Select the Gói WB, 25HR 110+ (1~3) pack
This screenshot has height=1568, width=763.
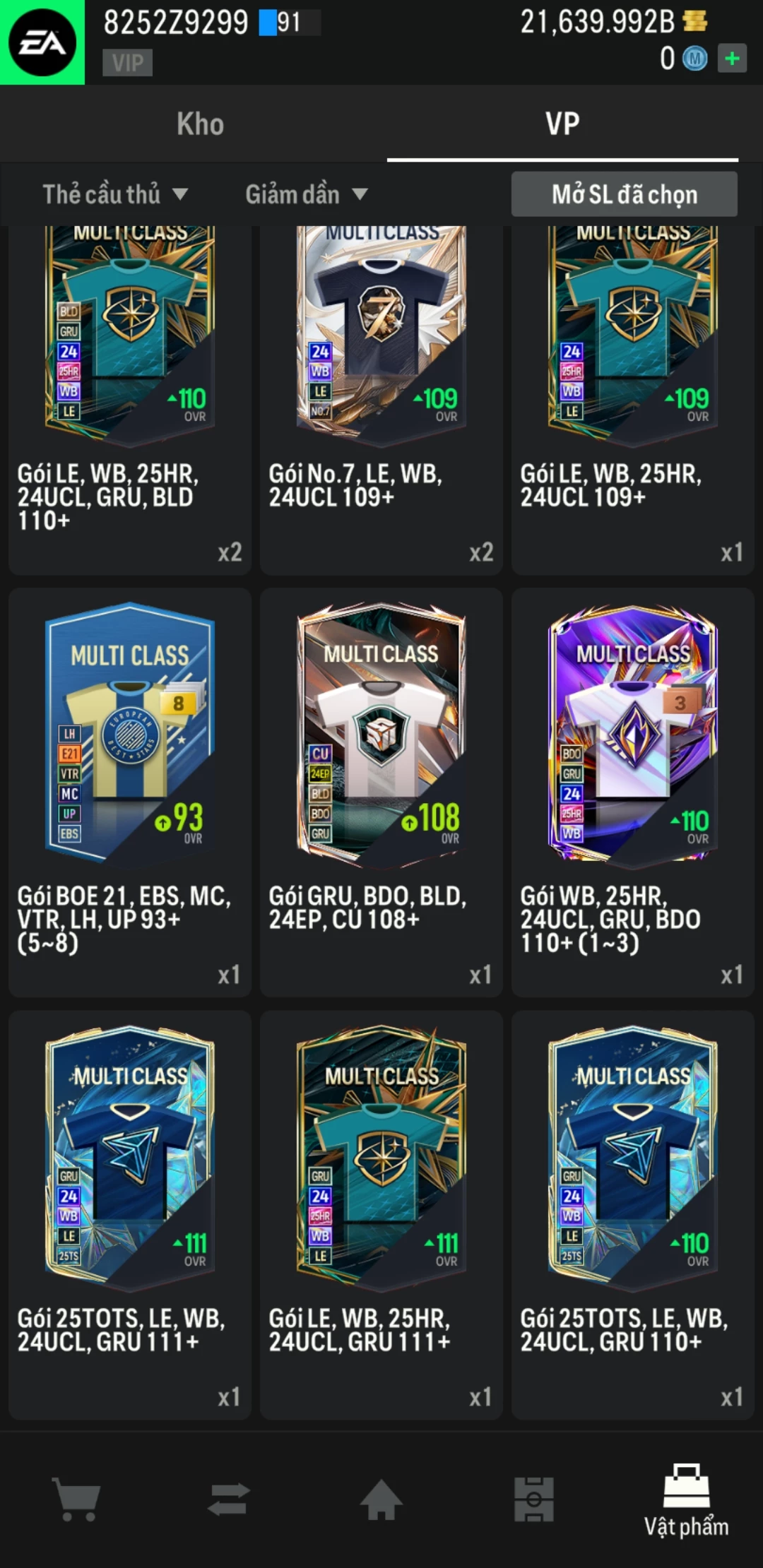tap(633, 792)
